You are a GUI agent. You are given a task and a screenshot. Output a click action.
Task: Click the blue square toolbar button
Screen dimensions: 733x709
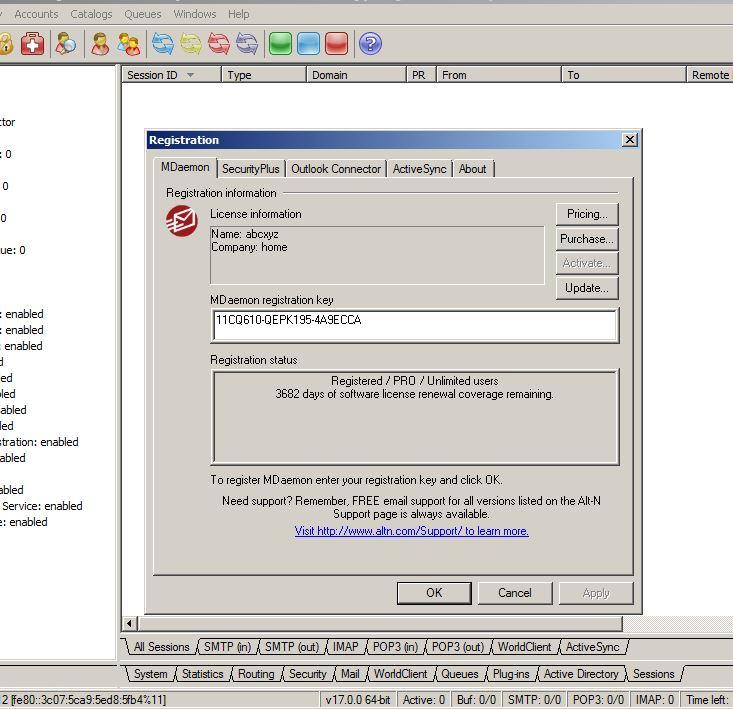click(309, 44)
